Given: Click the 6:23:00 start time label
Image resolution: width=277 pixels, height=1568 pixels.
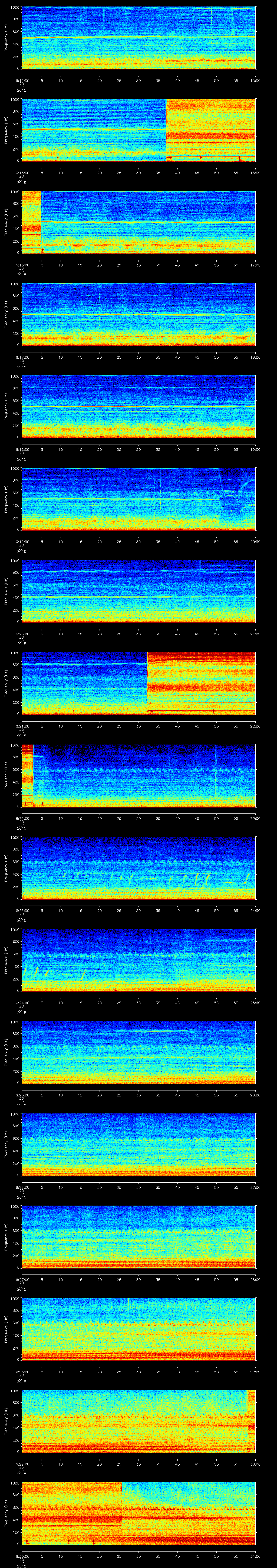Looking at the screenshot, I should pyautogui.click(x=22, y=910).
